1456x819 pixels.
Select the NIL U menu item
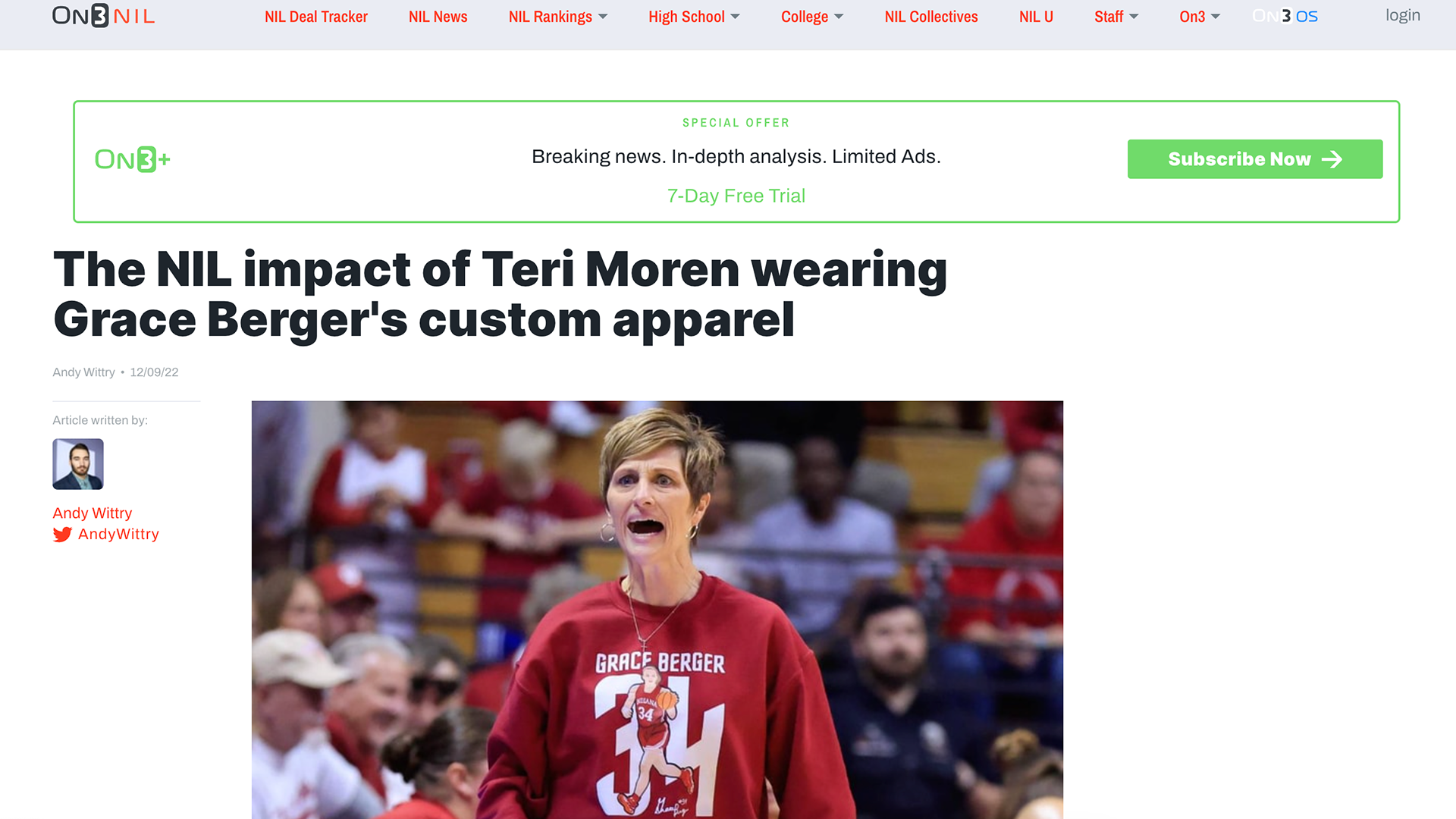tap(1036, 17)
